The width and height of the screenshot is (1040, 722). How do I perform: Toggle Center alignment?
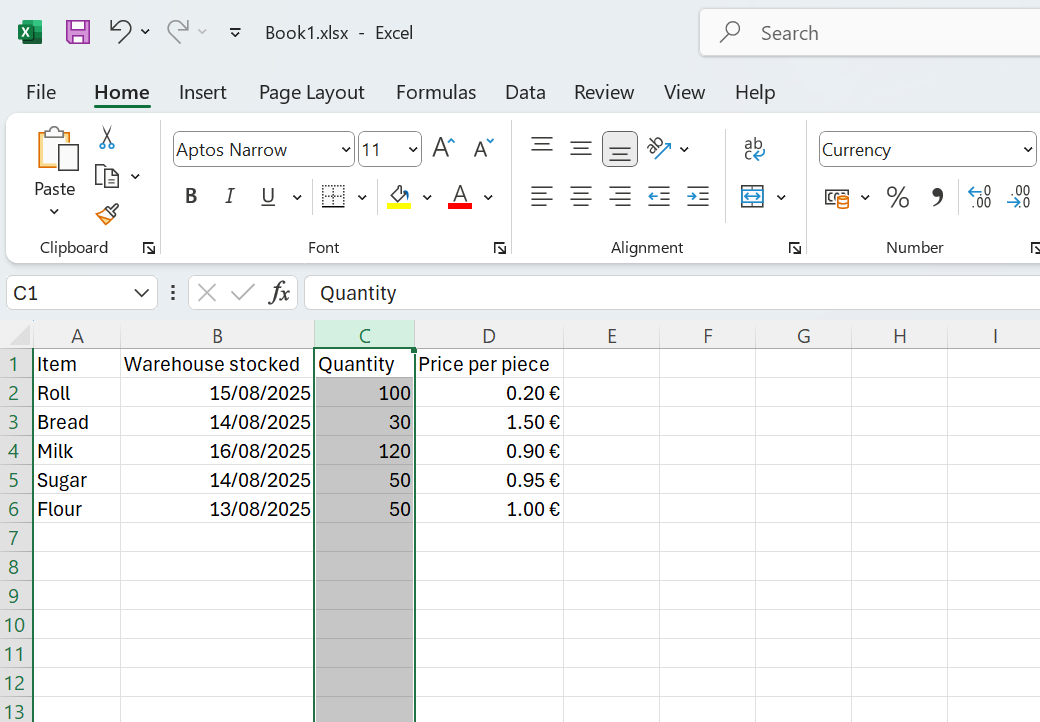click(581, 196)
